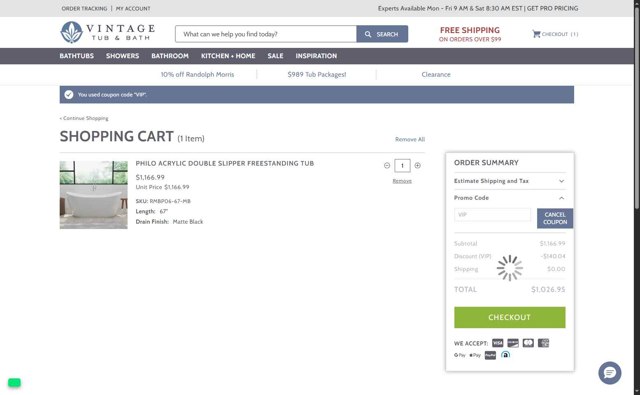Click the Apple Pay icon

[x=475, y=355]
